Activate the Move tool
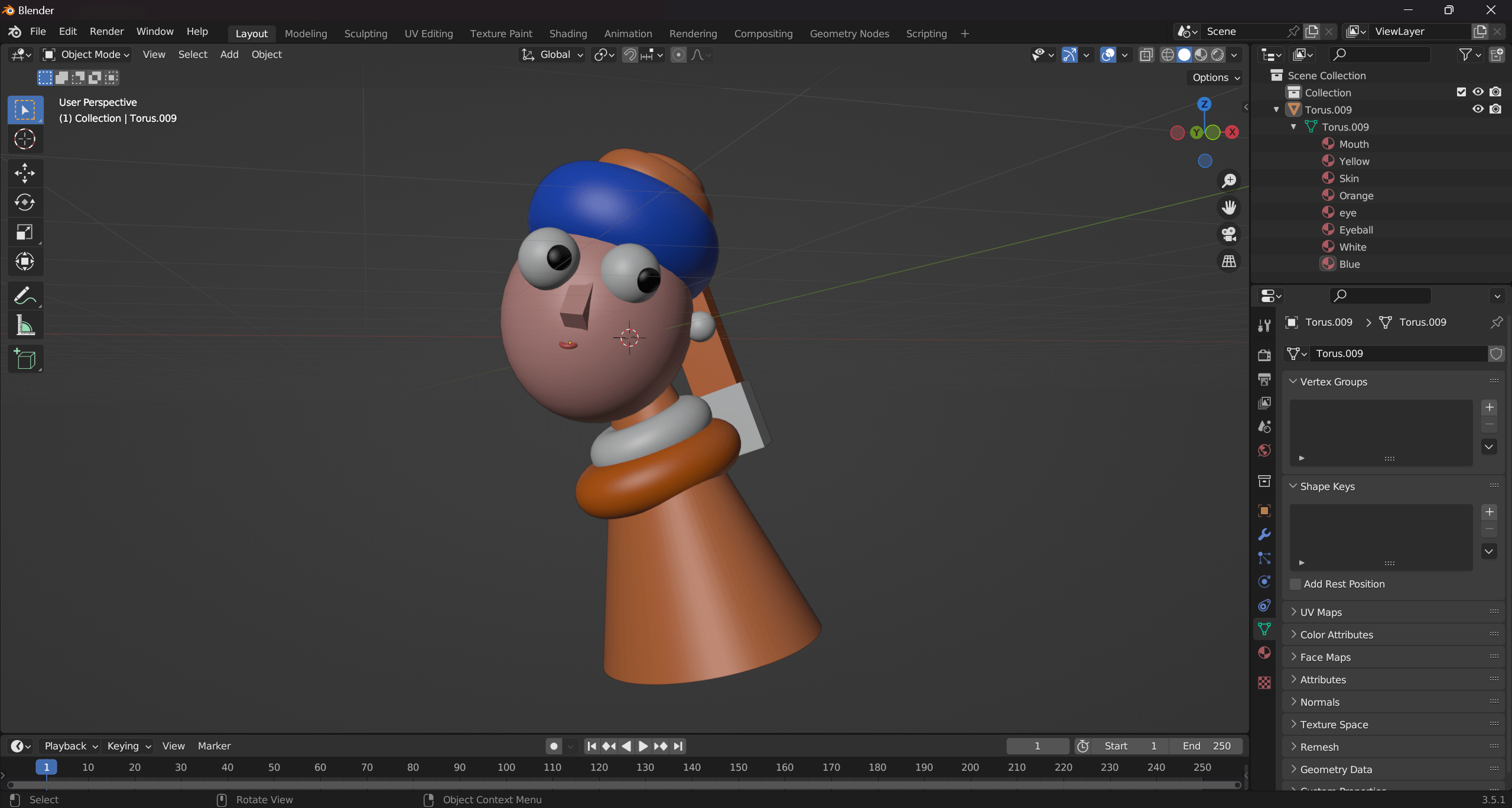1512x808 pixels. tap(25, 173)
